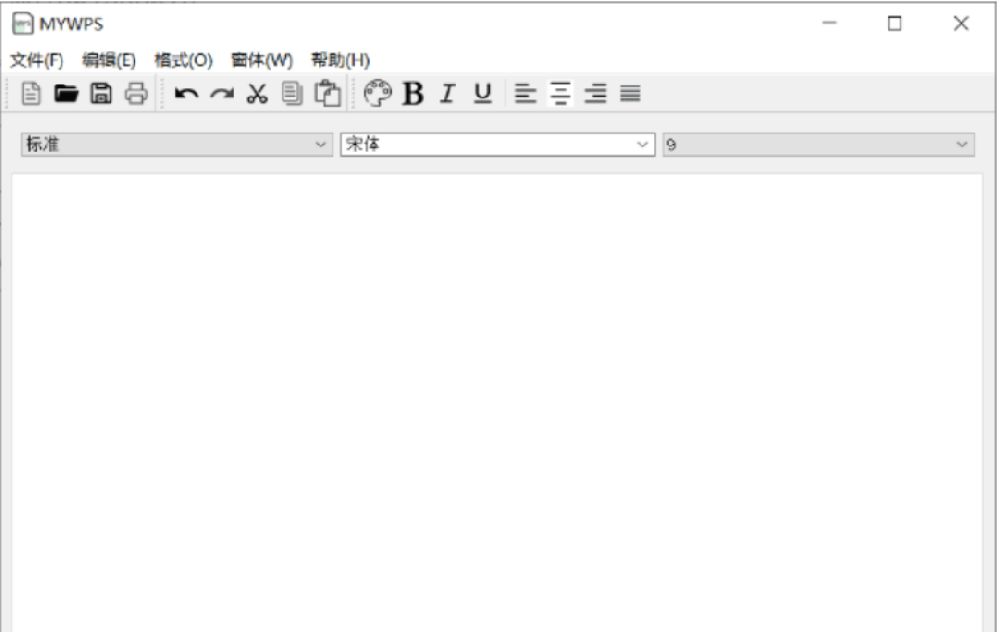Open the font size dropdown
Screen dimensions: 1000x632
point(958,144)
